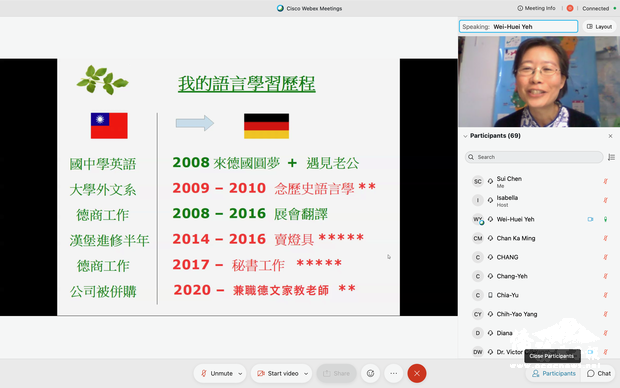Click the speaker video thumbnail of Wei-Huei Yeh

click(x=539, y=81)
